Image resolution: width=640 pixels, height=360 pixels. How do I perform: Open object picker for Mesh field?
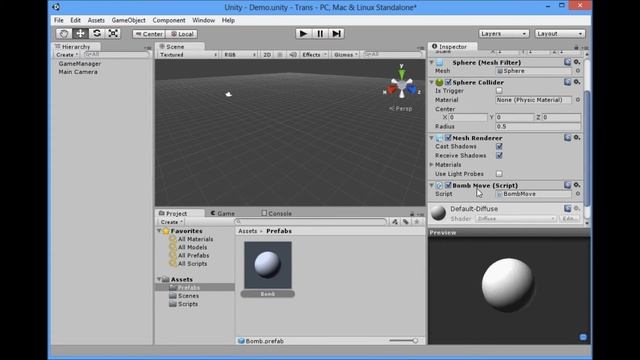coord(578,71)
